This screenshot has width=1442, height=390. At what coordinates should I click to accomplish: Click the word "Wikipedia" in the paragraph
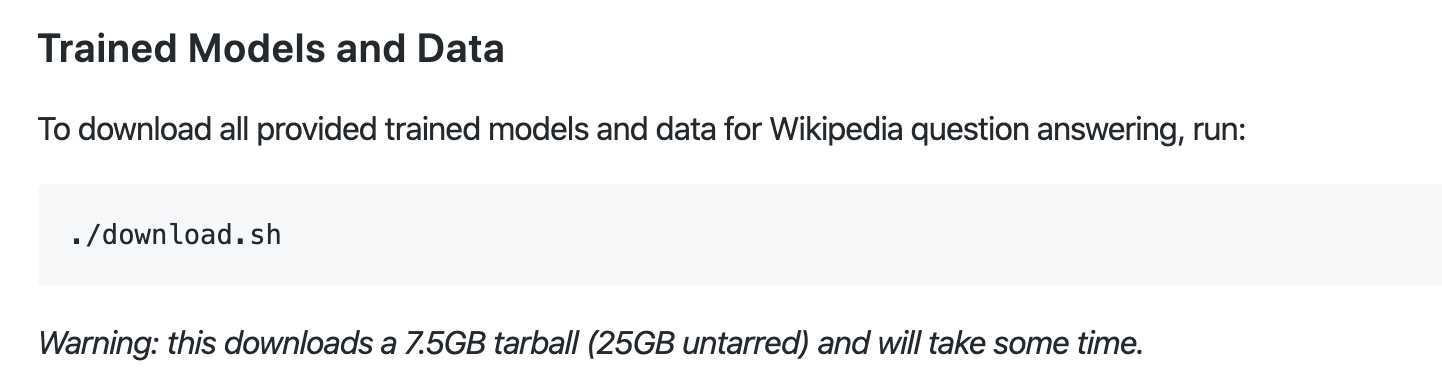[x=836, y=130]
